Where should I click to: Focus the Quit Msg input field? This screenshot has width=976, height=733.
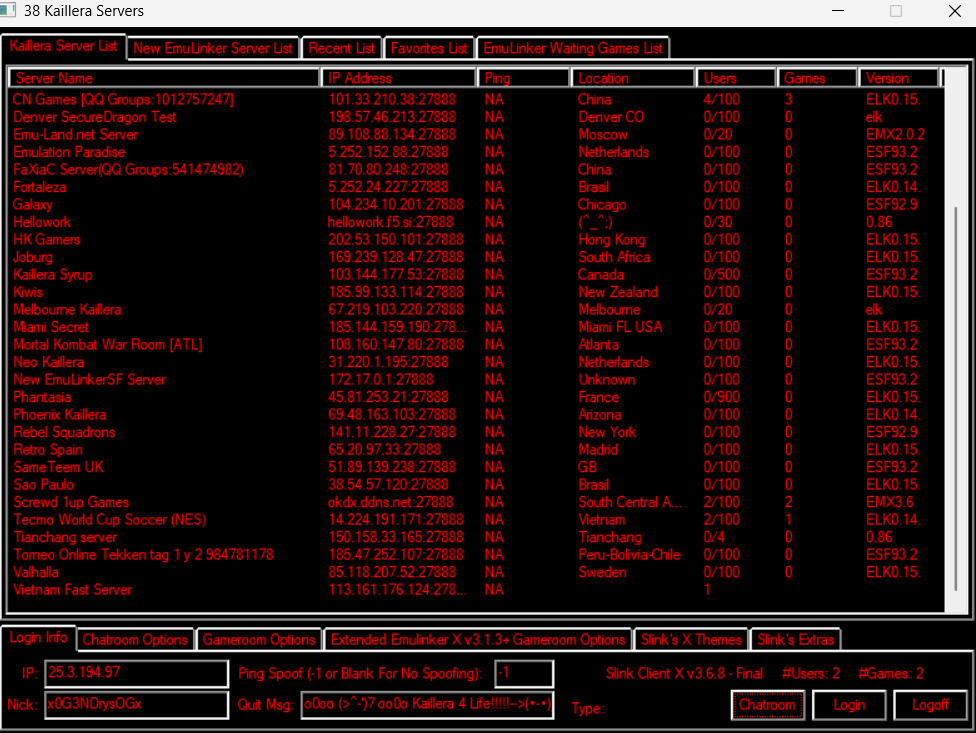click(427, 704)
